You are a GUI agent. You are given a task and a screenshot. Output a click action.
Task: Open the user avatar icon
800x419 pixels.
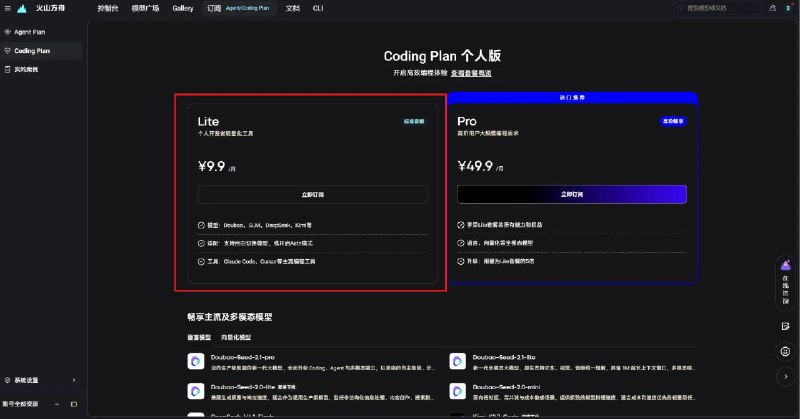click(788, 8)
